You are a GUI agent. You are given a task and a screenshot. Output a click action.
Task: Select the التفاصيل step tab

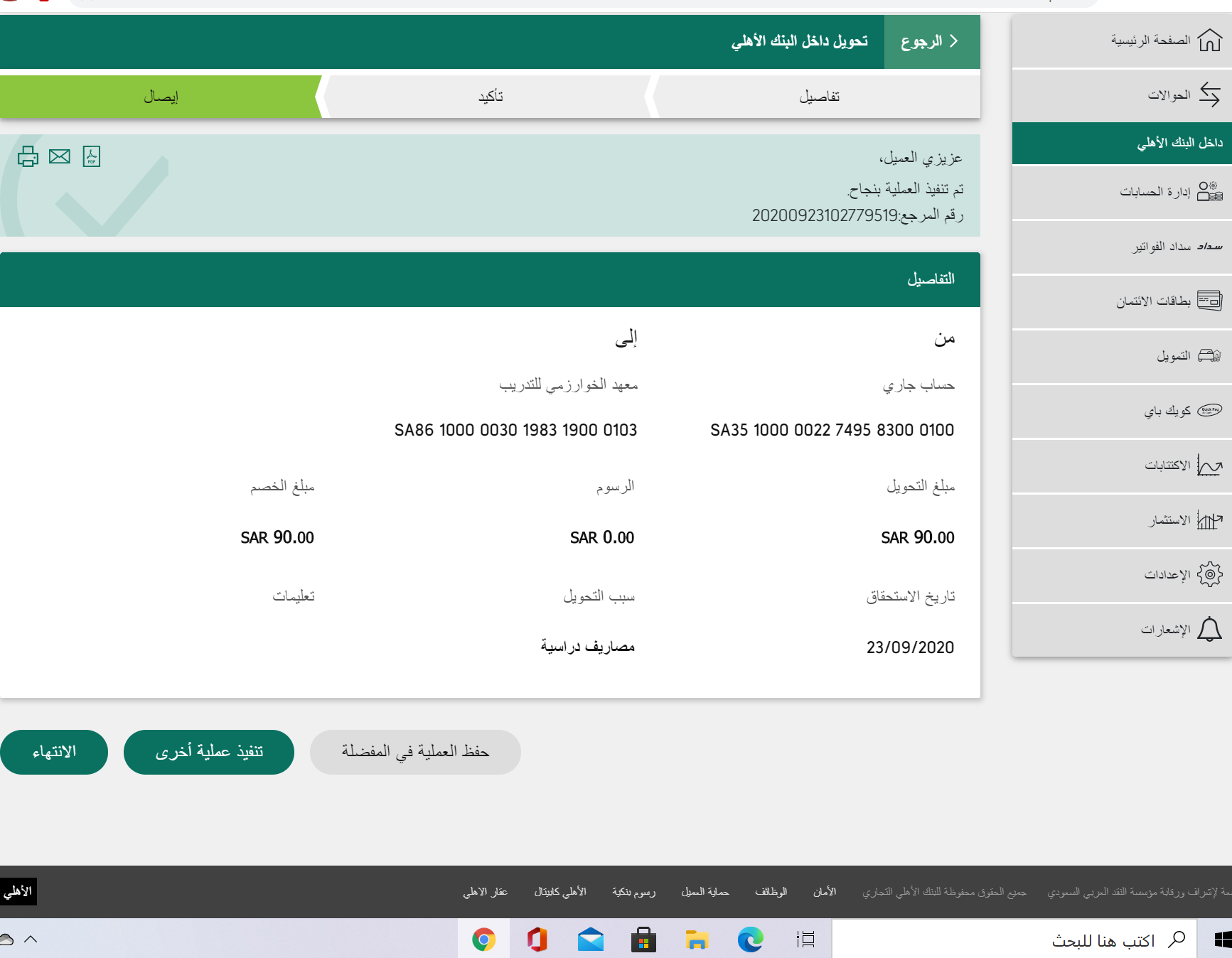click(x=819, y=97)
